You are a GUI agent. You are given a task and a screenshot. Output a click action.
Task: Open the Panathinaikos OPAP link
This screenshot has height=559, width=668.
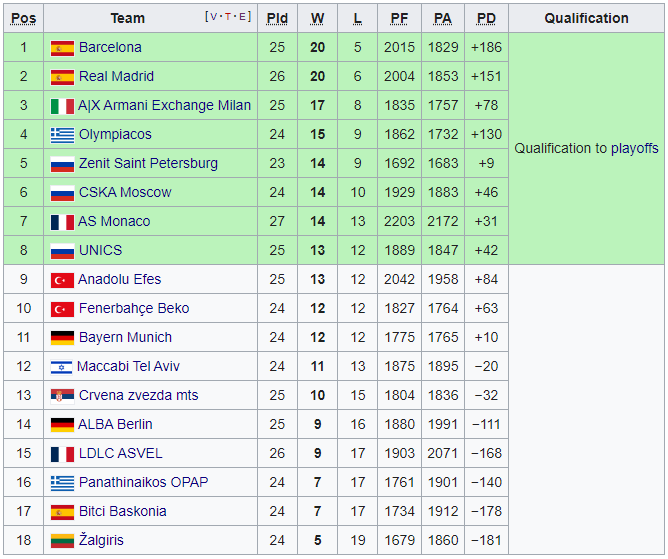(143, 482)
